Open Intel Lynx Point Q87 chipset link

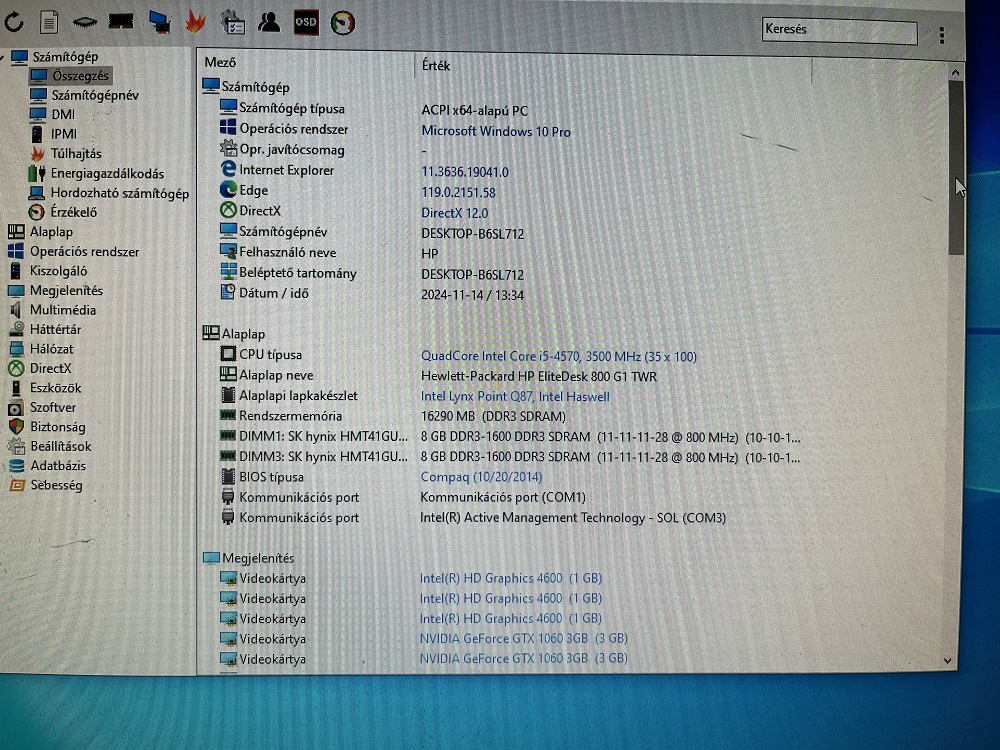pyautogui.click(x=515, y=397)
